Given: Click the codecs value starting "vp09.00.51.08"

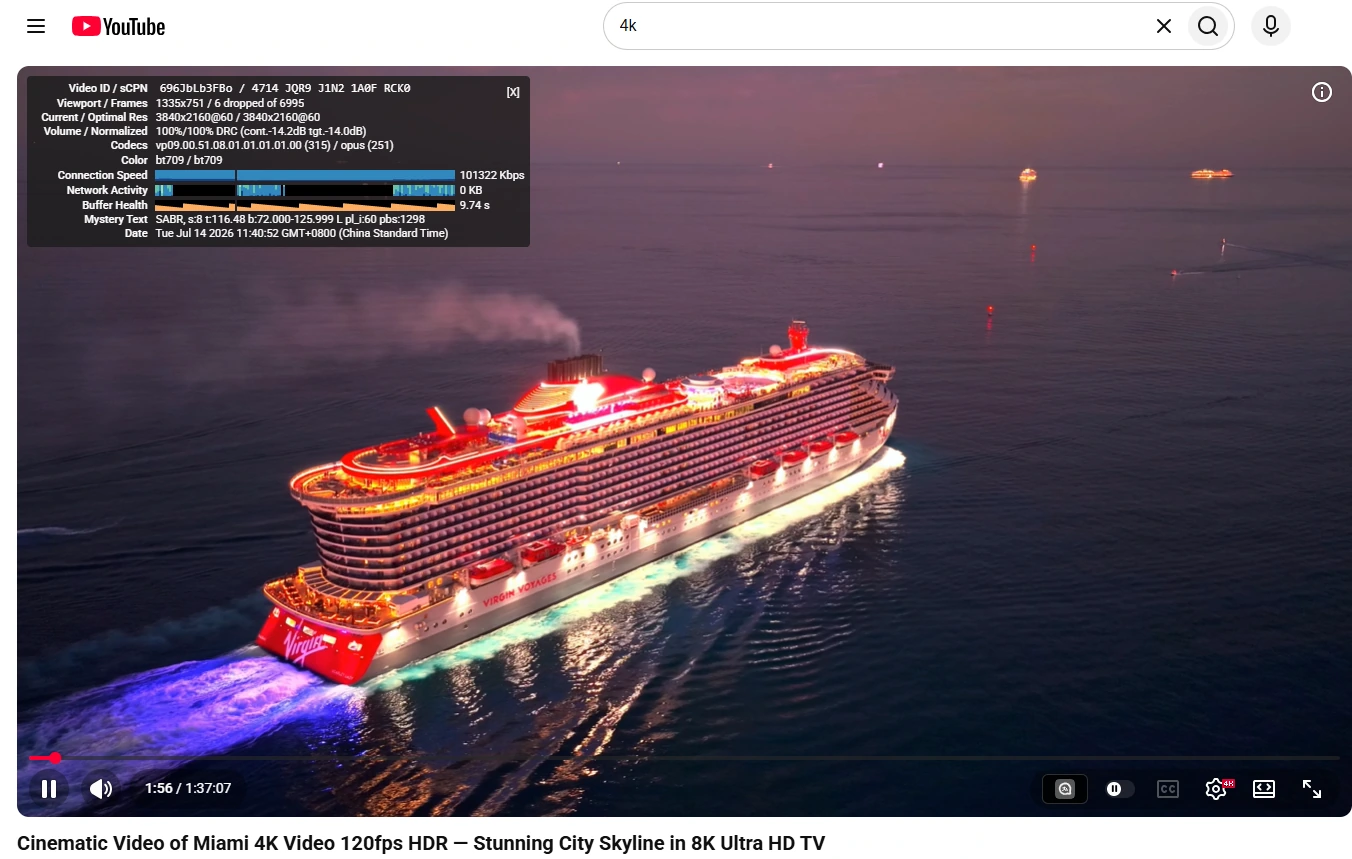Looking at the screenshot, I should [275, 145].
